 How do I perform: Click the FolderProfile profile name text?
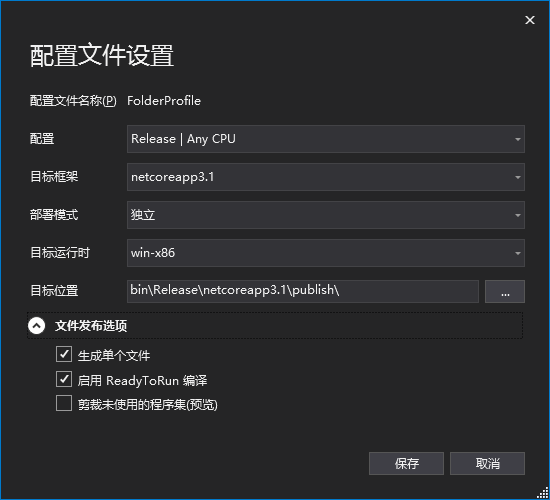164,101
